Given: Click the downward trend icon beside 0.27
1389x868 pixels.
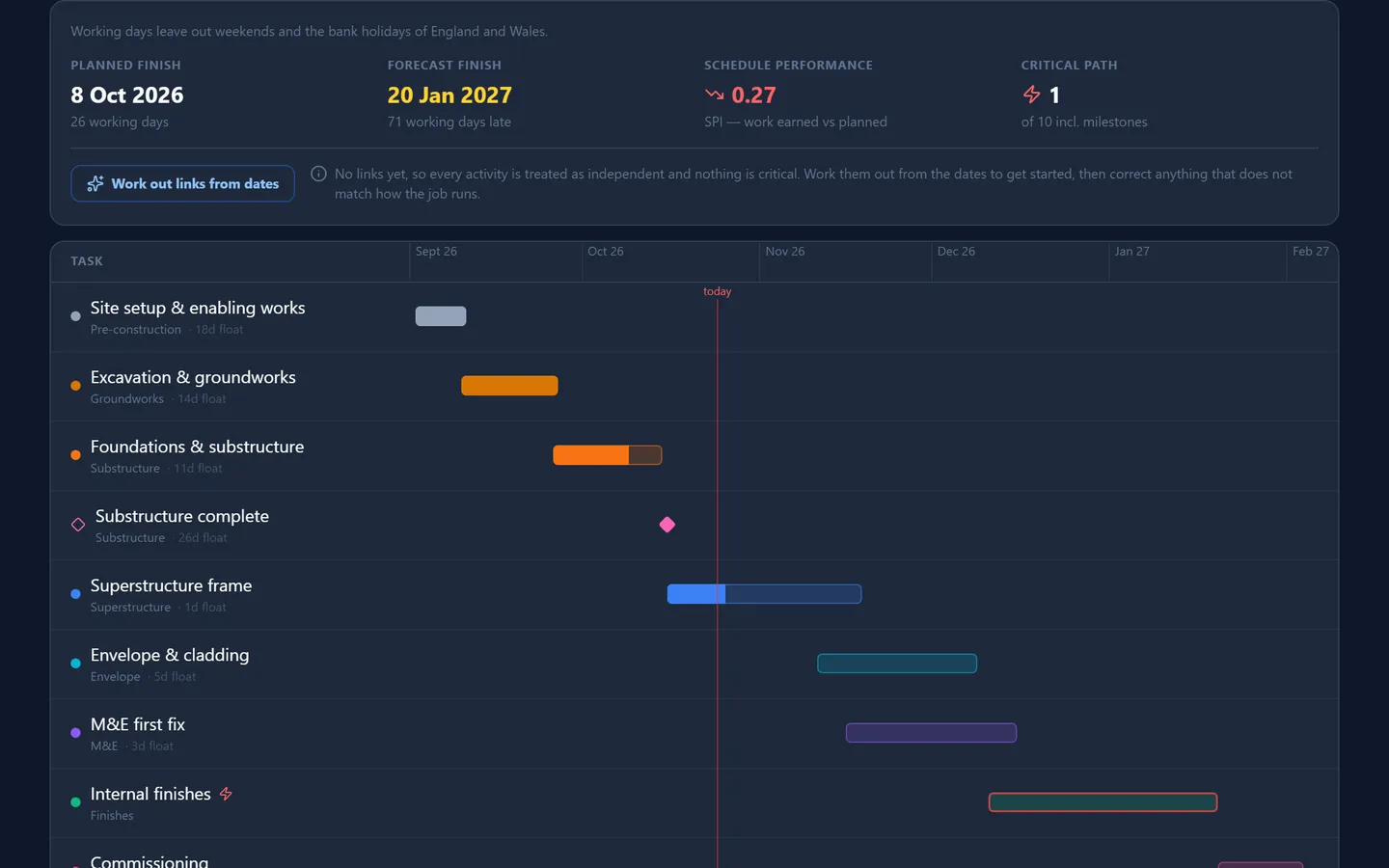Looking at the screenshot, I should tap(714, 95).
